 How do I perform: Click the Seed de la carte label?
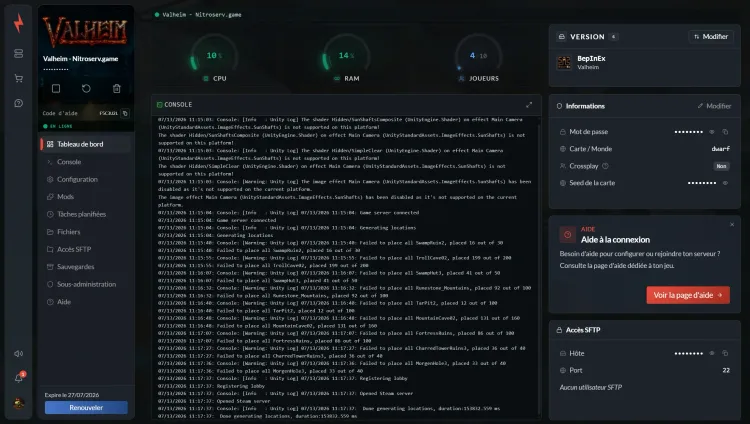(592, 183)
